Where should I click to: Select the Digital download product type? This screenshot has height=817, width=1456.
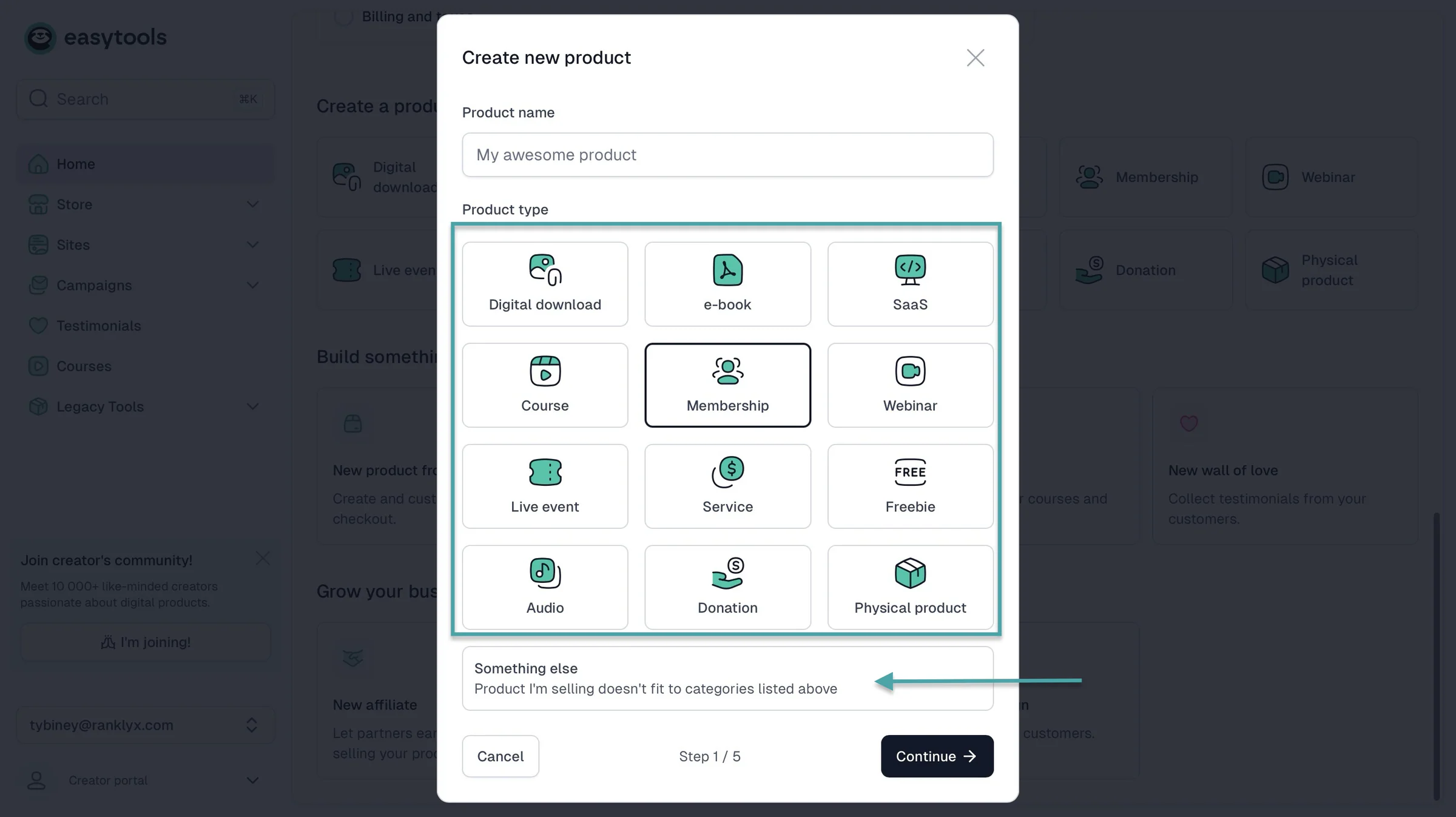point(545,284)
